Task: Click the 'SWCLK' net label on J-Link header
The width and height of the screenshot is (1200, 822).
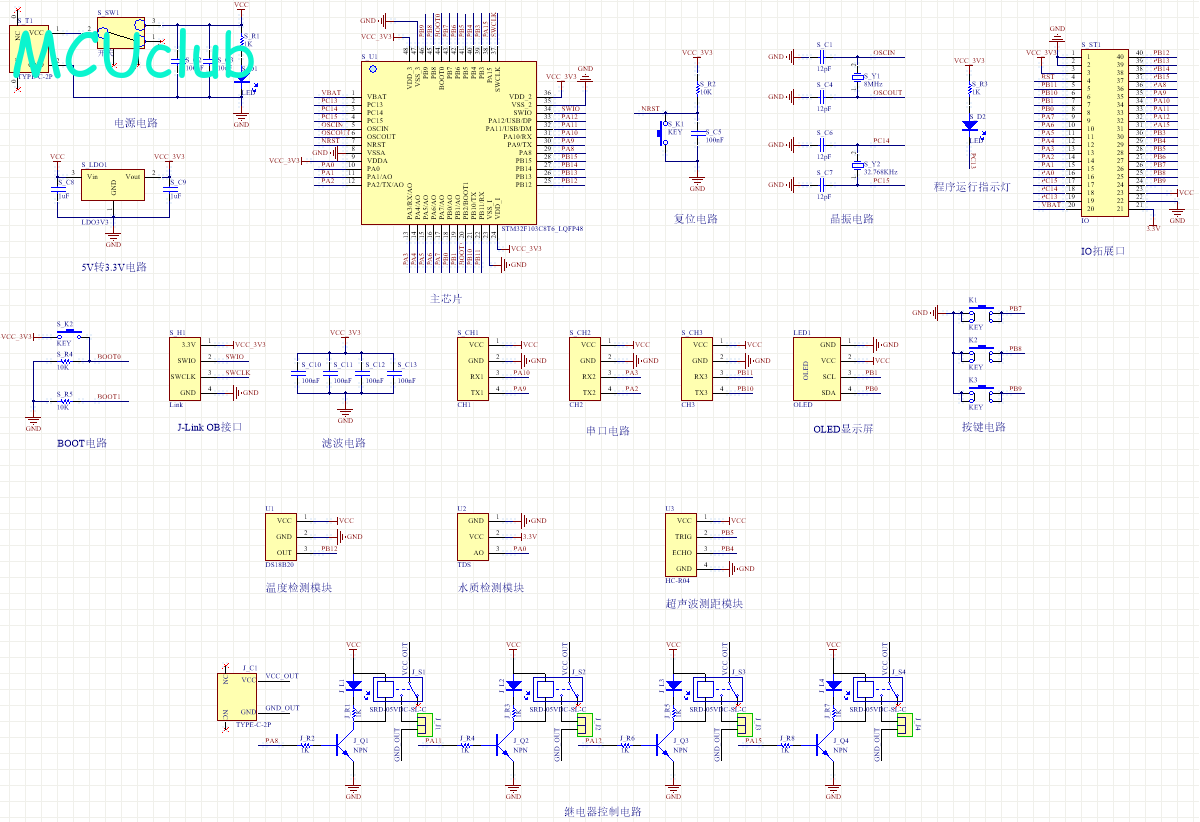Action: point(237,373)
